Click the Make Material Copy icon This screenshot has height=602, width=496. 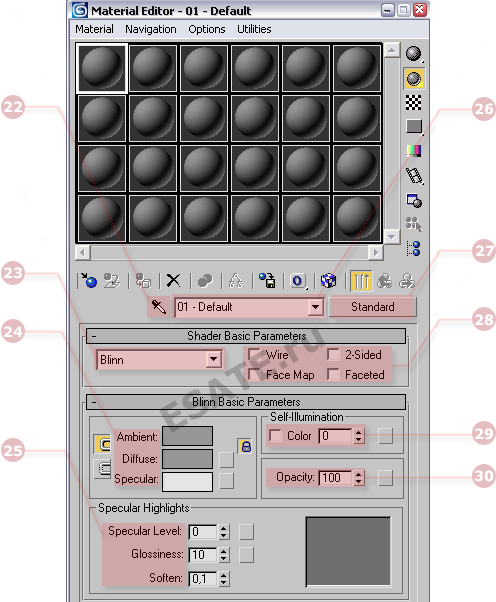pyautogui.click(x=205, y=281)
